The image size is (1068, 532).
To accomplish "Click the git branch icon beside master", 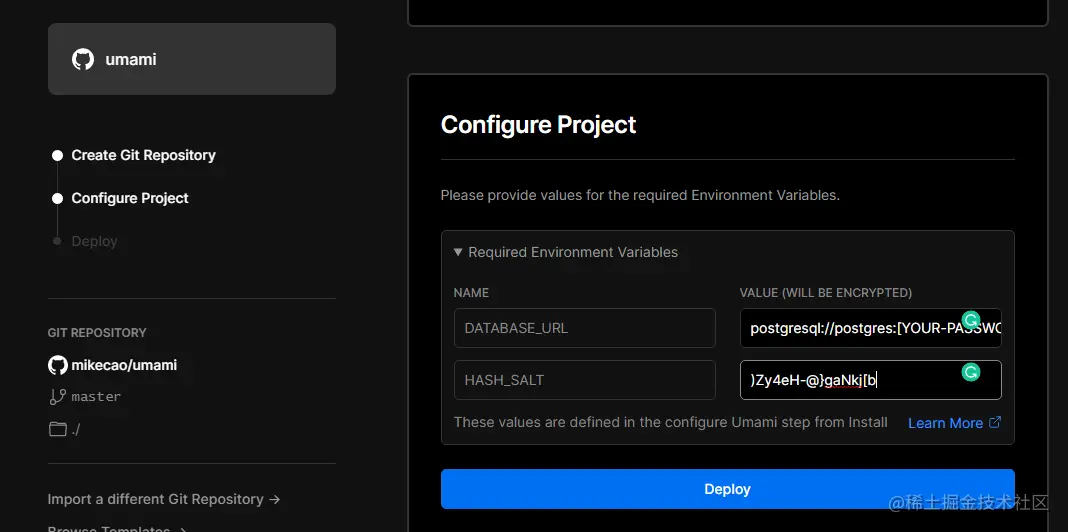I will [58, 397].
